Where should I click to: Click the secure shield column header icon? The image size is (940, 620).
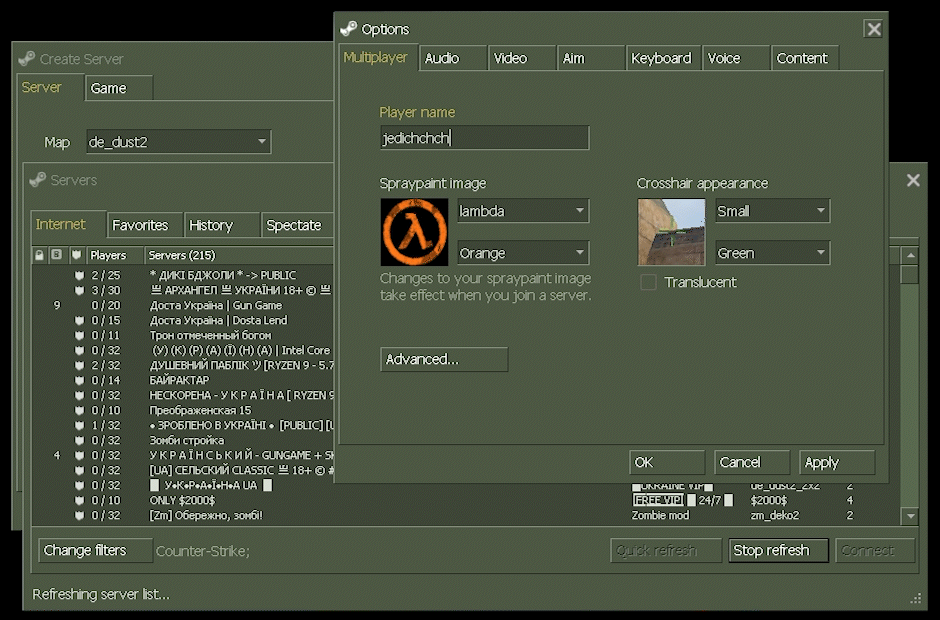76,255
